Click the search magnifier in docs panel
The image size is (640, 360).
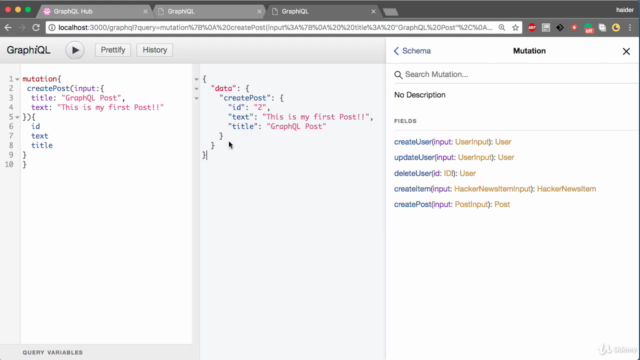coord(398,74)
